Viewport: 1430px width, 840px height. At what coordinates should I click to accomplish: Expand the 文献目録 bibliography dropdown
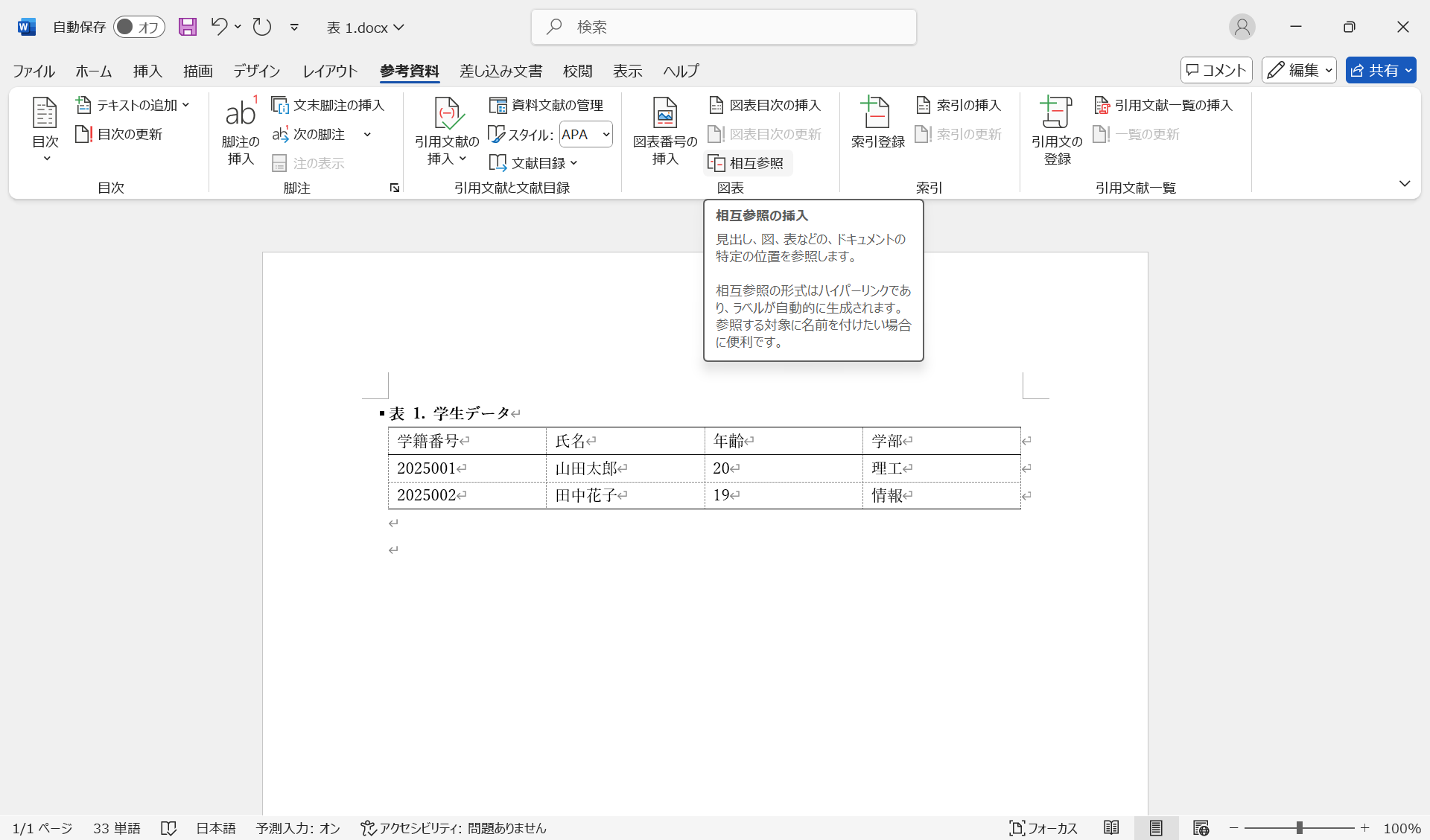[533, 162]
